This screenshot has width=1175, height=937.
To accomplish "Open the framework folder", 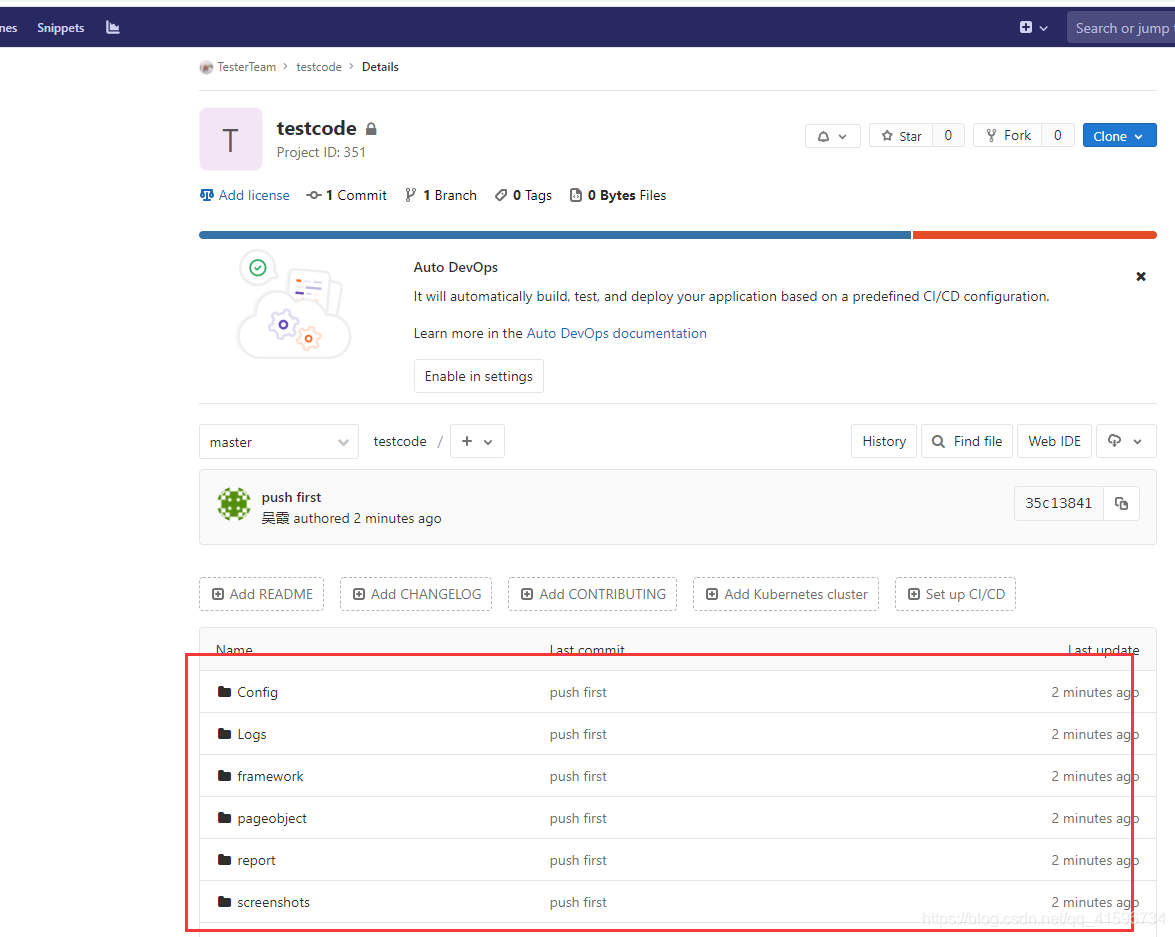I will (271, 777).
